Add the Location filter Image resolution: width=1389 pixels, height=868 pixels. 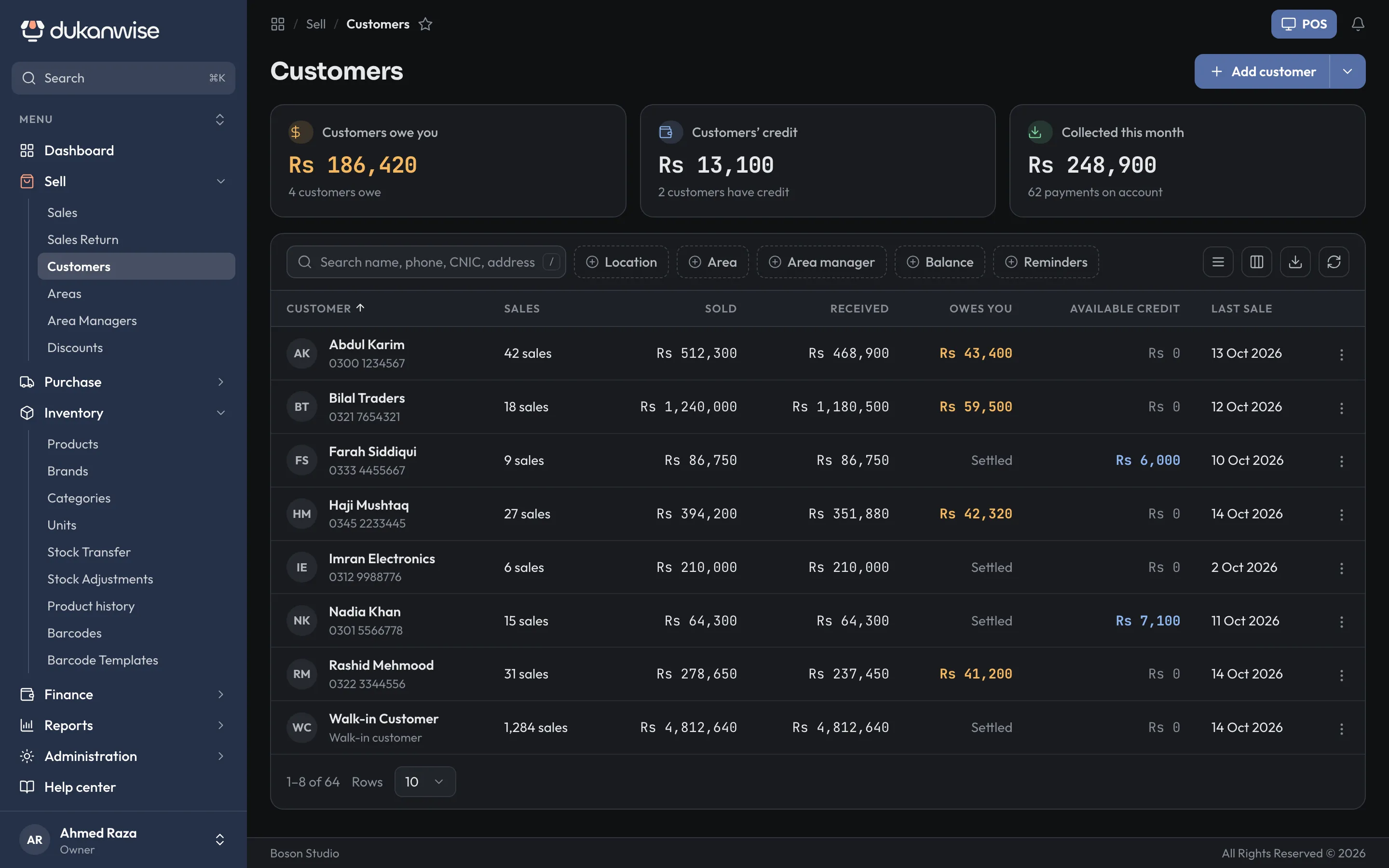pyautogui.click(x=621, y=262)
